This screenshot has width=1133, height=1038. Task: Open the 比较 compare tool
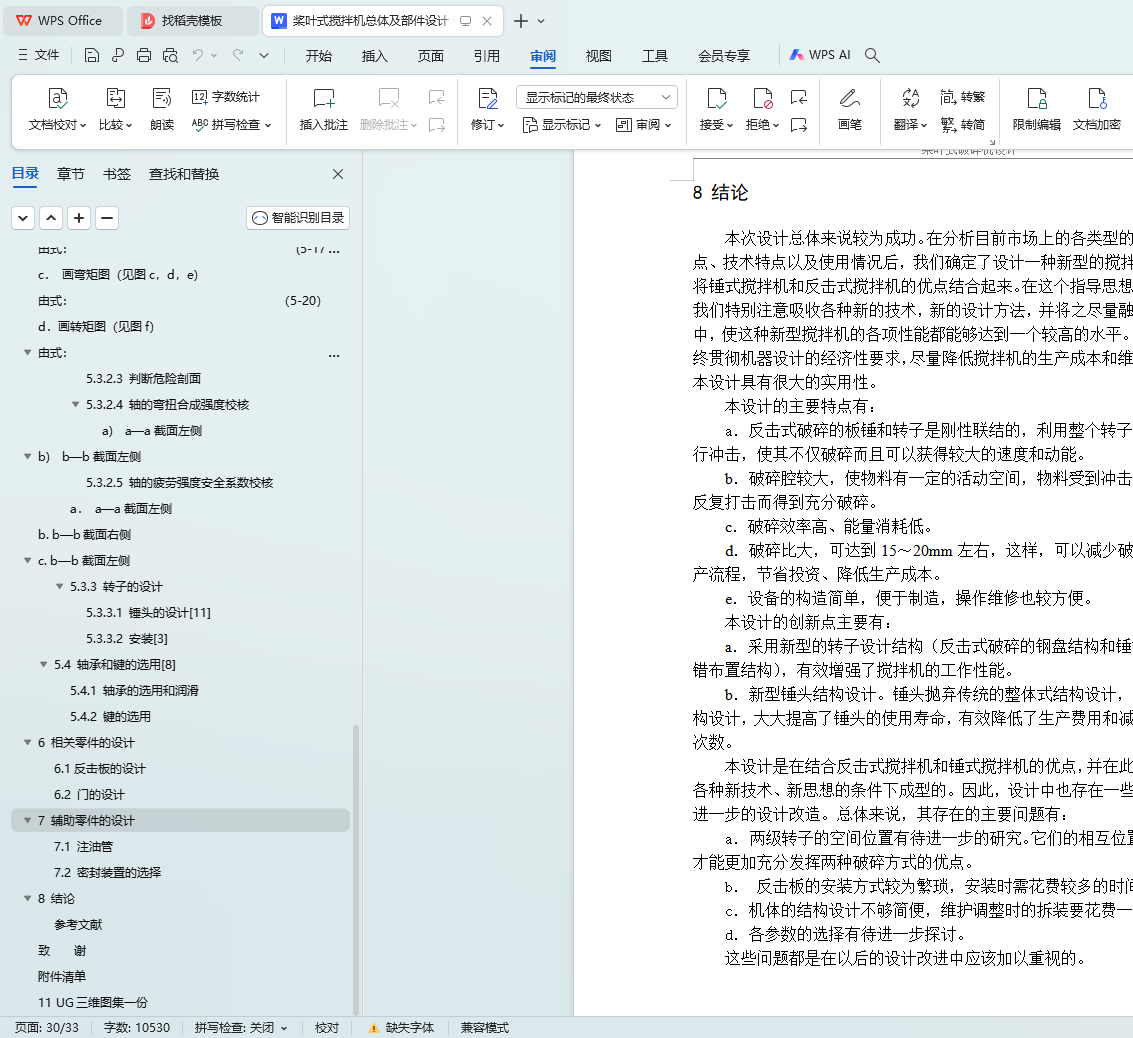click(116, 110)
